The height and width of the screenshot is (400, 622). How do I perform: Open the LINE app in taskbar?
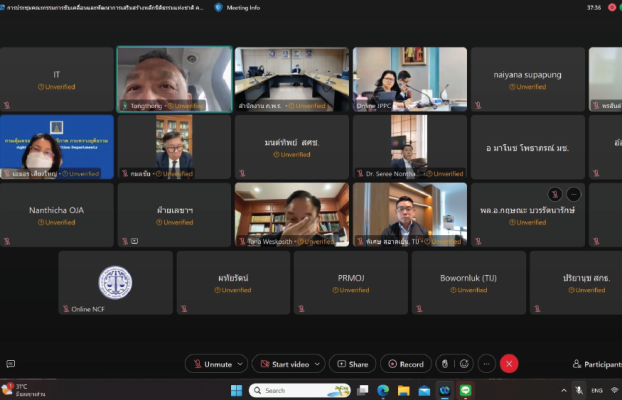(x=466, y=390)
